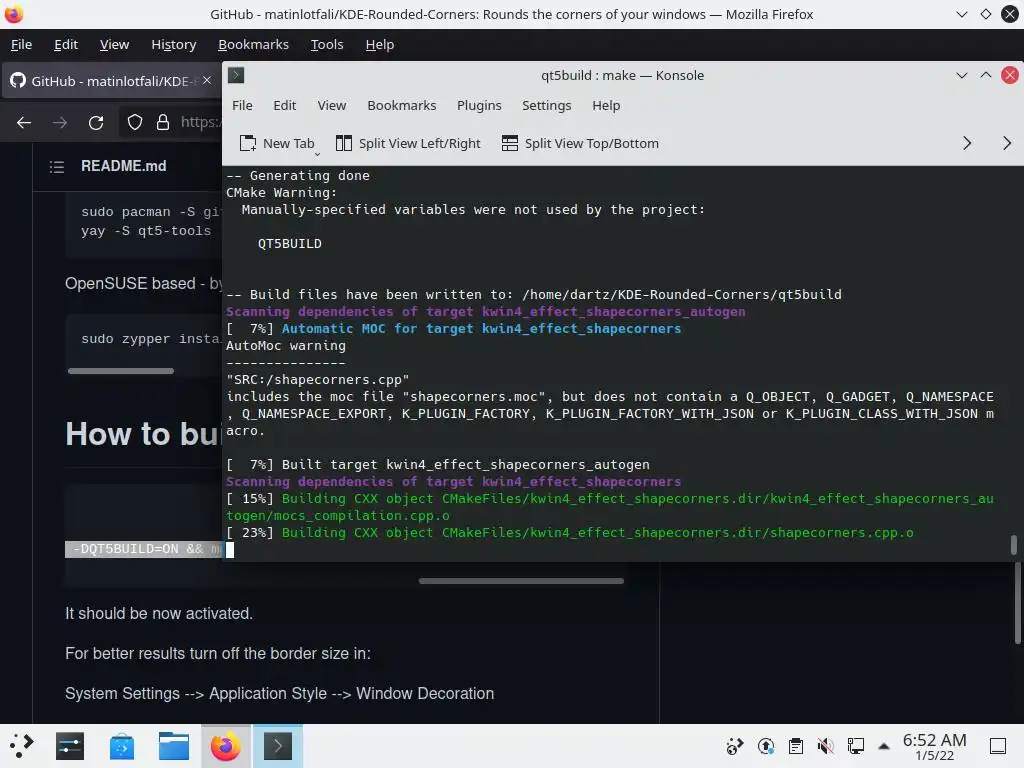The height and width of the screenshot is (768, 1024).
Task: Click the Firefox back arrow
Action: (24, 122)
